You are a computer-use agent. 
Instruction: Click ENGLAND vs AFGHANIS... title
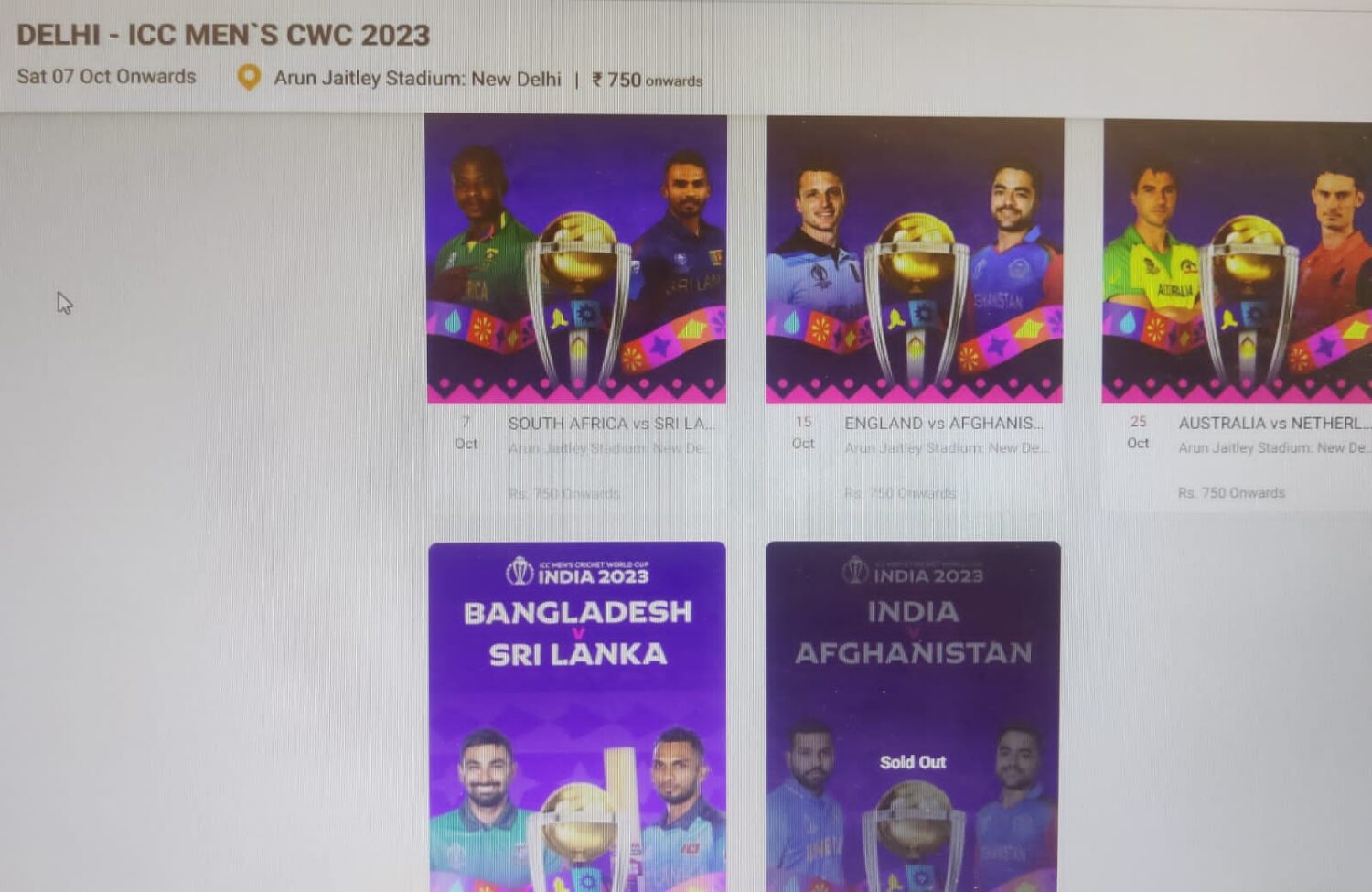coord(944,424)
